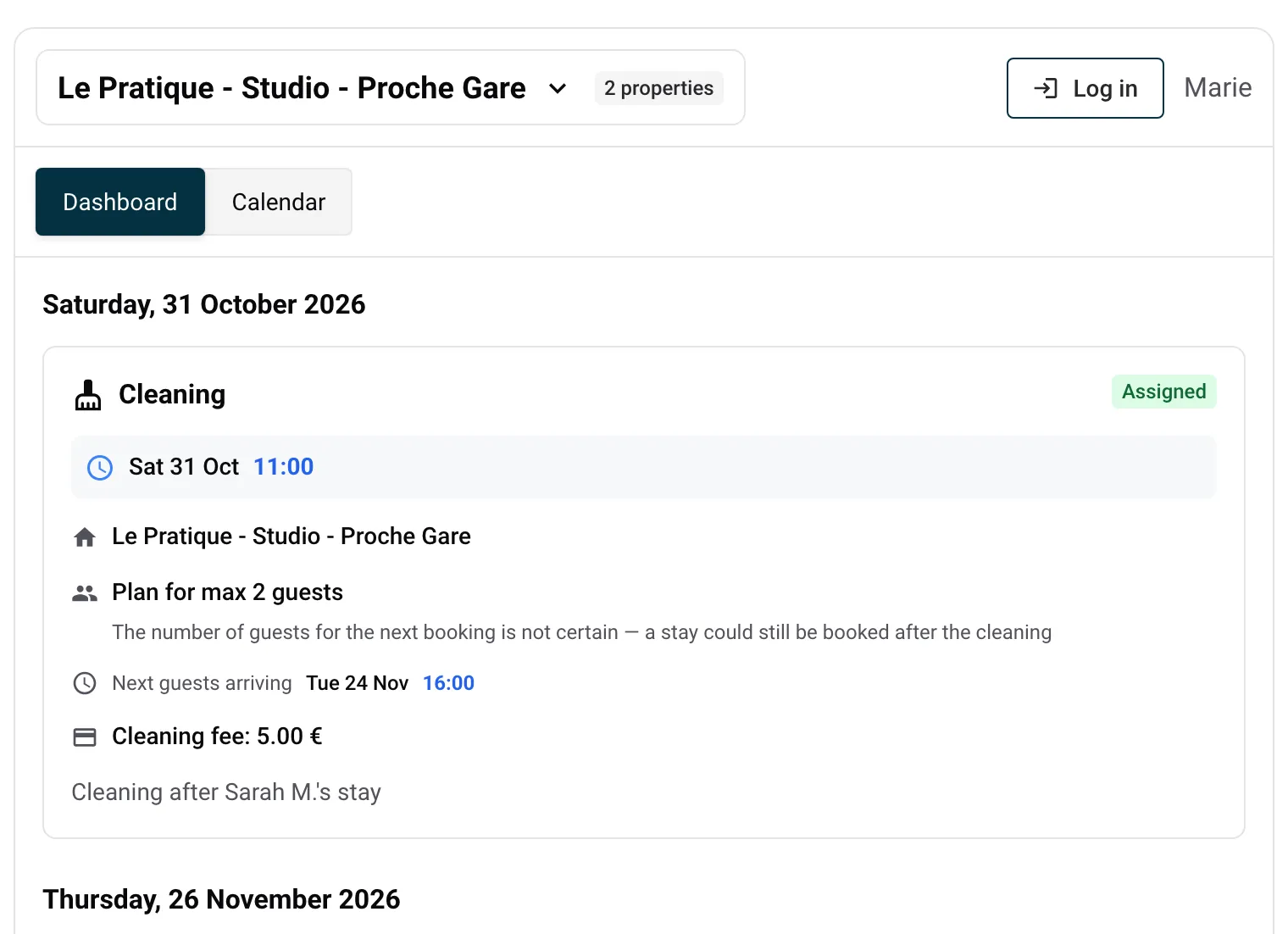Click the Cleaning after Sarah M.'s stay note

click(x=226, y=792)
